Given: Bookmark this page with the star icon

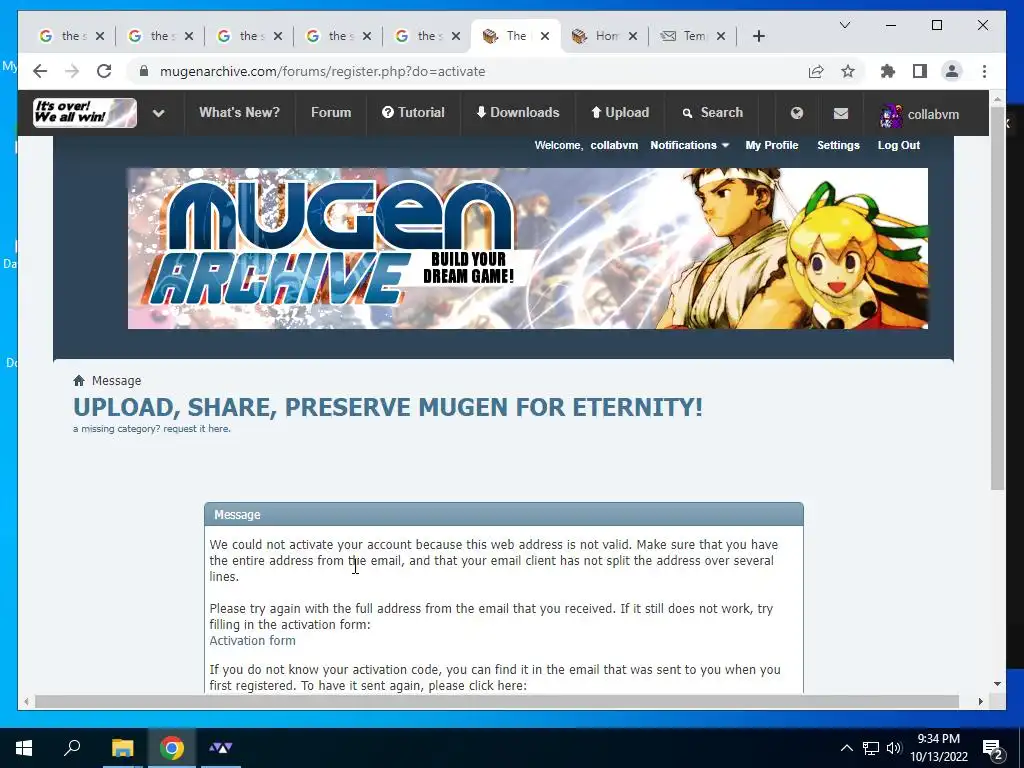Looking at the screenshot, I should pos(848,71).
